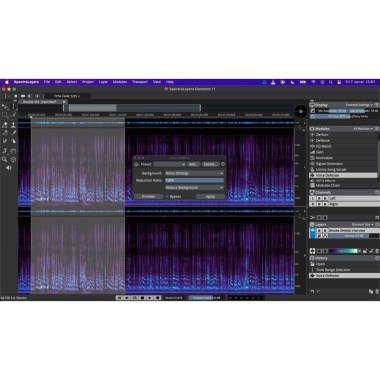Open the Modules menu
Image resolution: width=380 pixels, height=380 pixels.
(120, 82)
